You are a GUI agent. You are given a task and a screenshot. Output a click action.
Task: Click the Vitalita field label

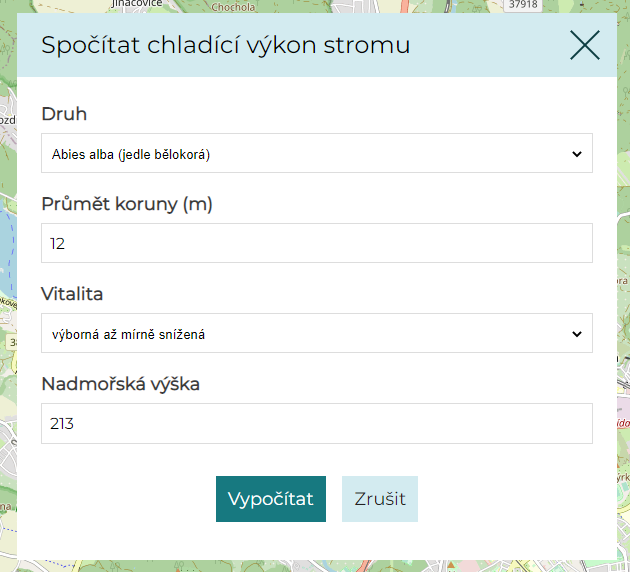(x=72, y=294)
